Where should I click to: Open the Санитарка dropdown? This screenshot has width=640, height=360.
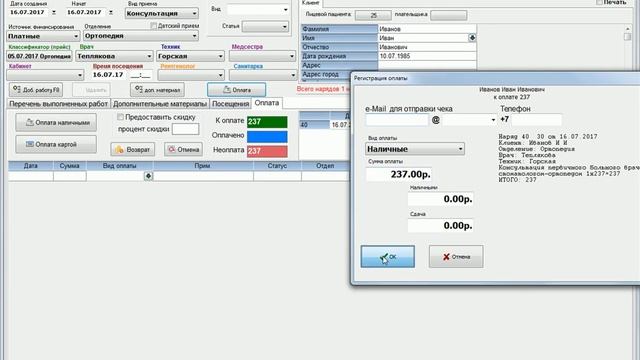263,75
